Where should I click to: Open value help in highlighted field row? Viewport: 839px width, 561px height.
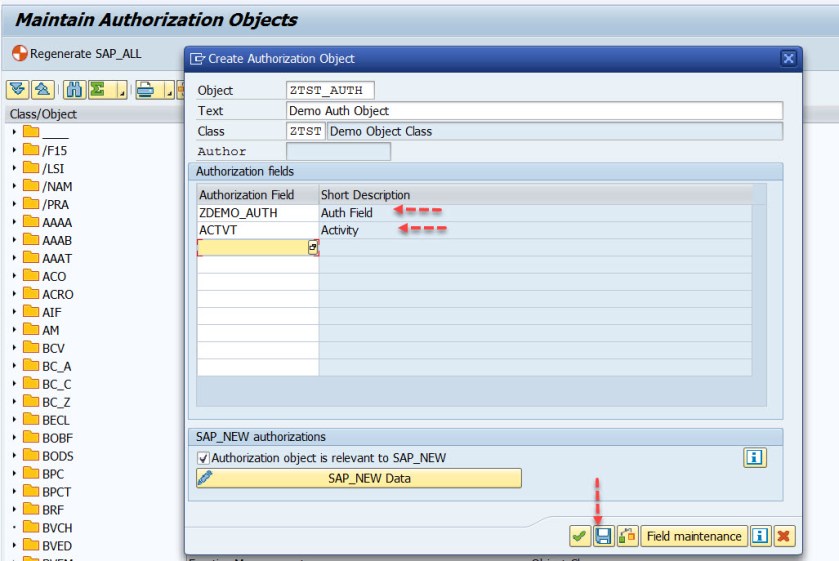click(312, 247)
